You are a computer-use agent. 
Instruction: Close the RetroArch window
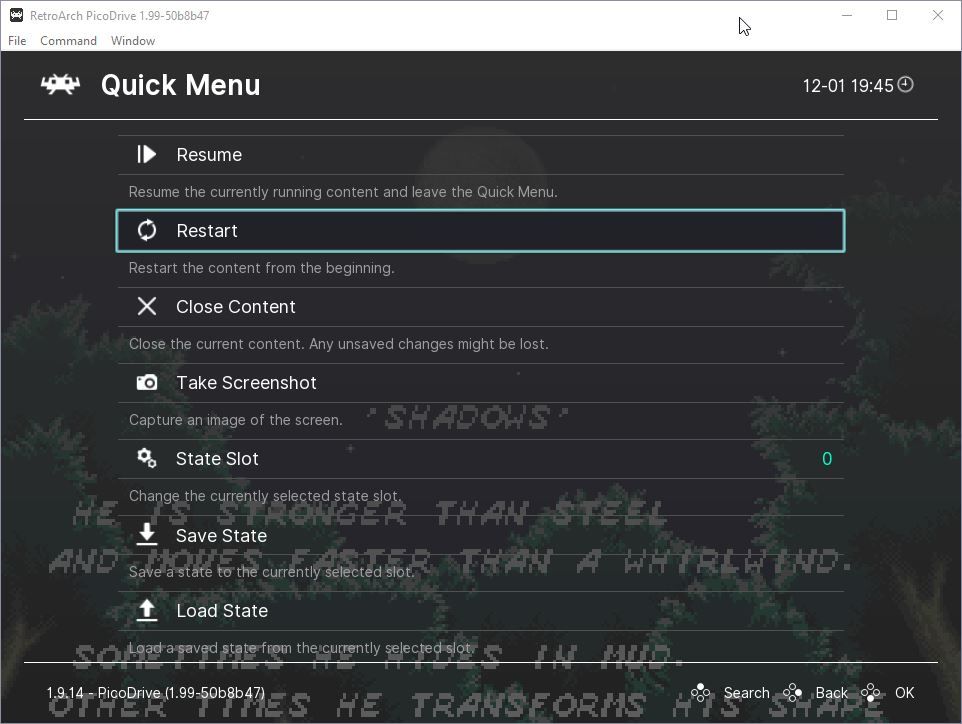point(937,15)
